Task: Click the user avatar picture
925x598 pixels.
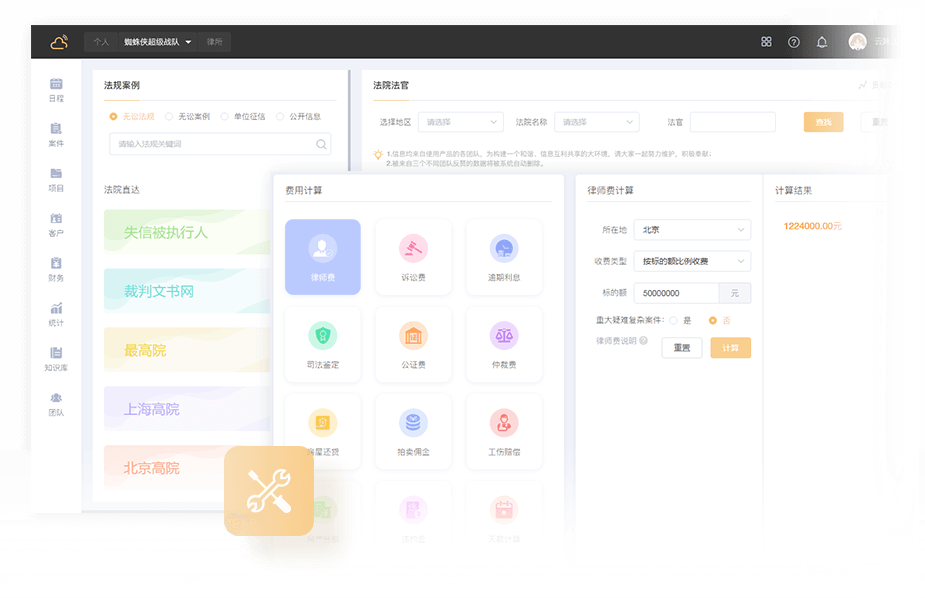Action: point(857,42)
